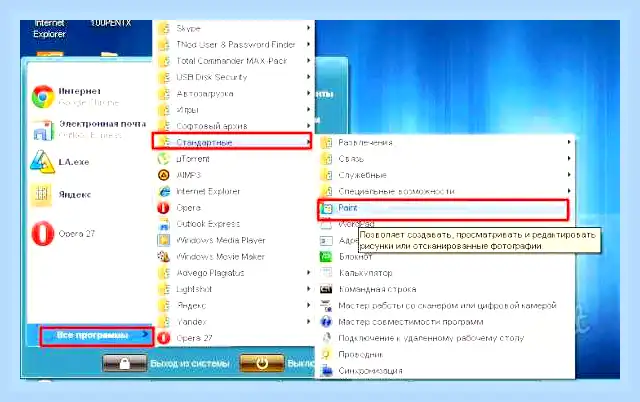Viewport: 640px width, 402px height.
Task: Click Мастер совместимости программ icon
Action: click(x=326, y=322)
